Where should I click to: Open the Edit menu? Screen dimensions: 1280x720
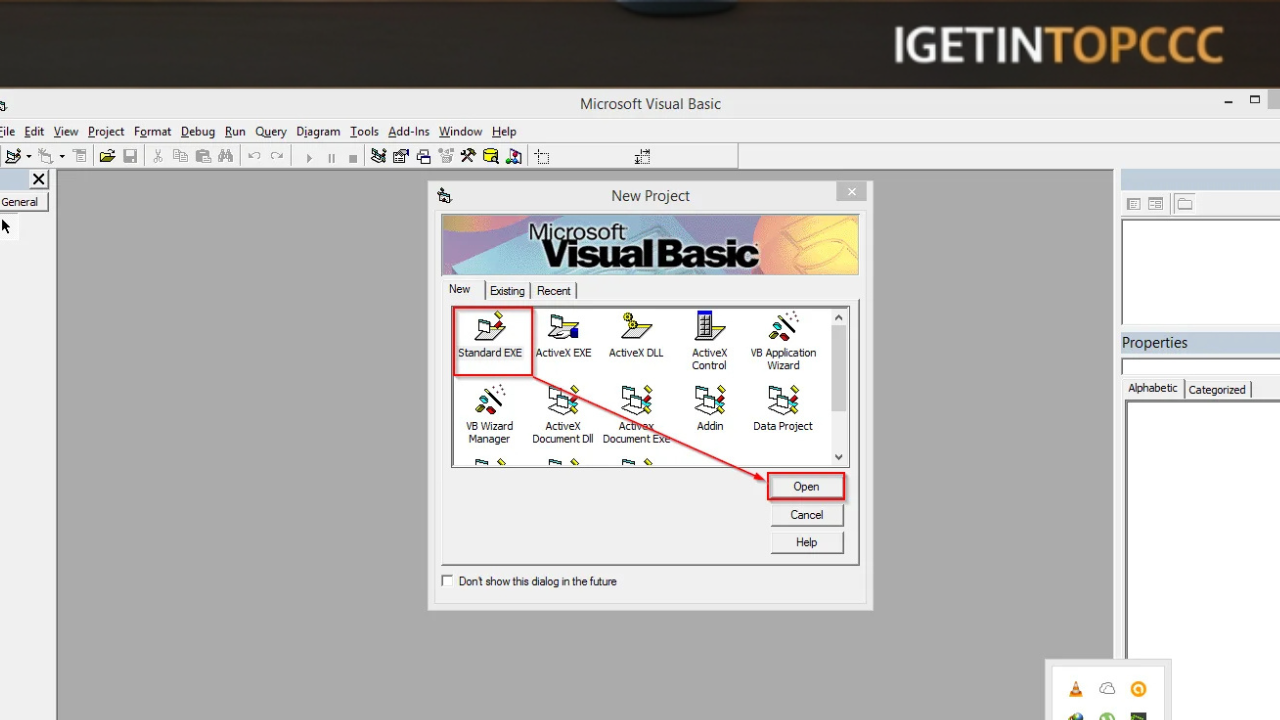(x=34, y=131)
